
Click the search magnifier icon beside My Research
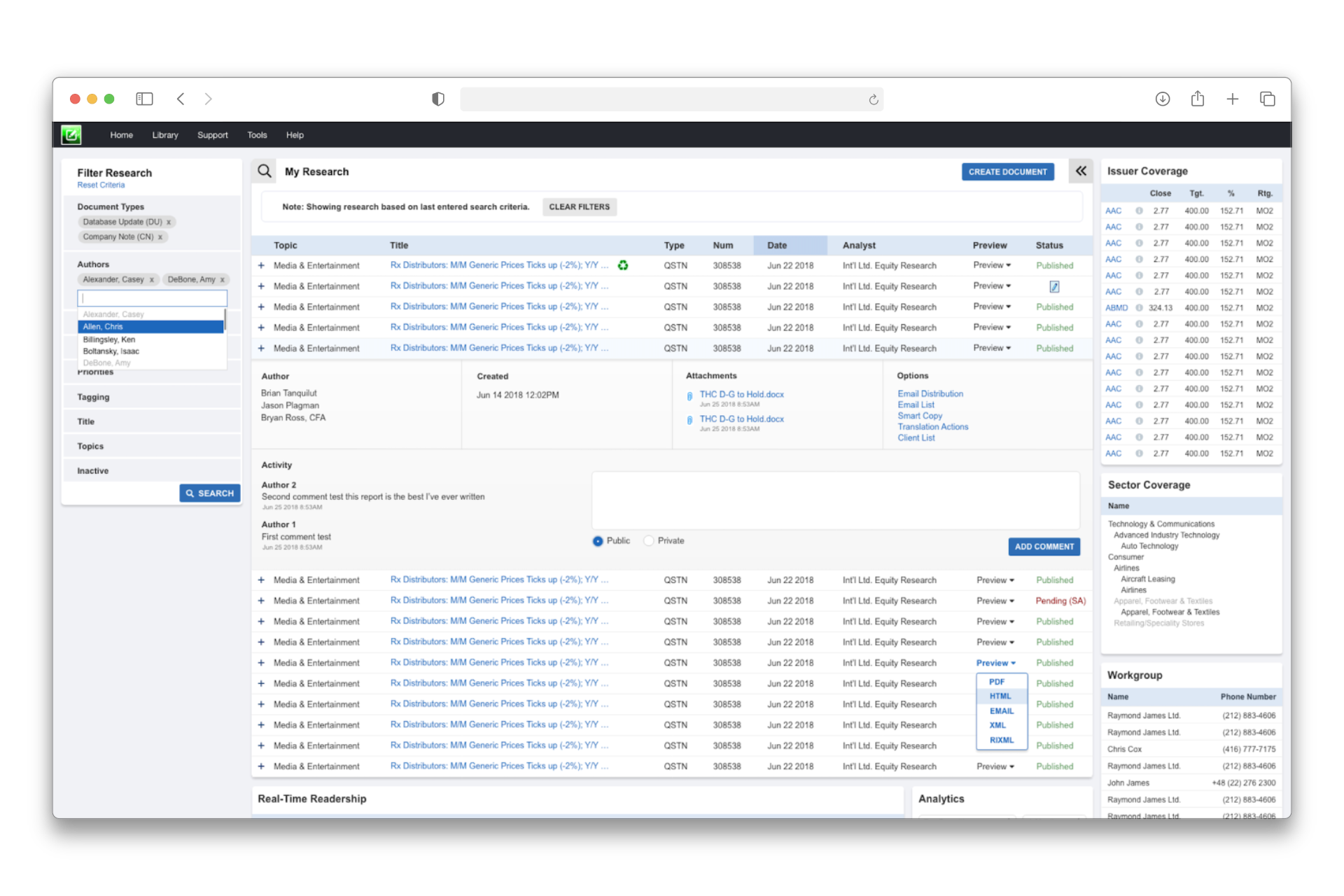point(264,171)
